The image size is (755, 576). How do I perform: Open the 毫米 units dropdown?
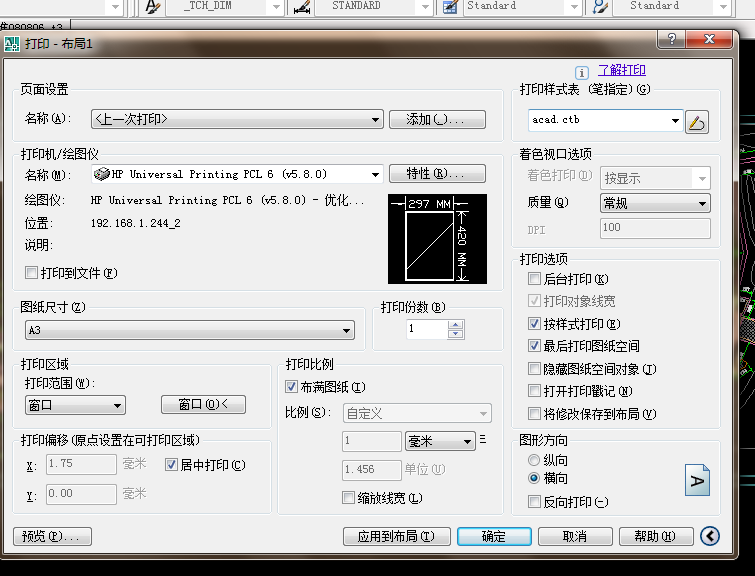pos(440,441)
